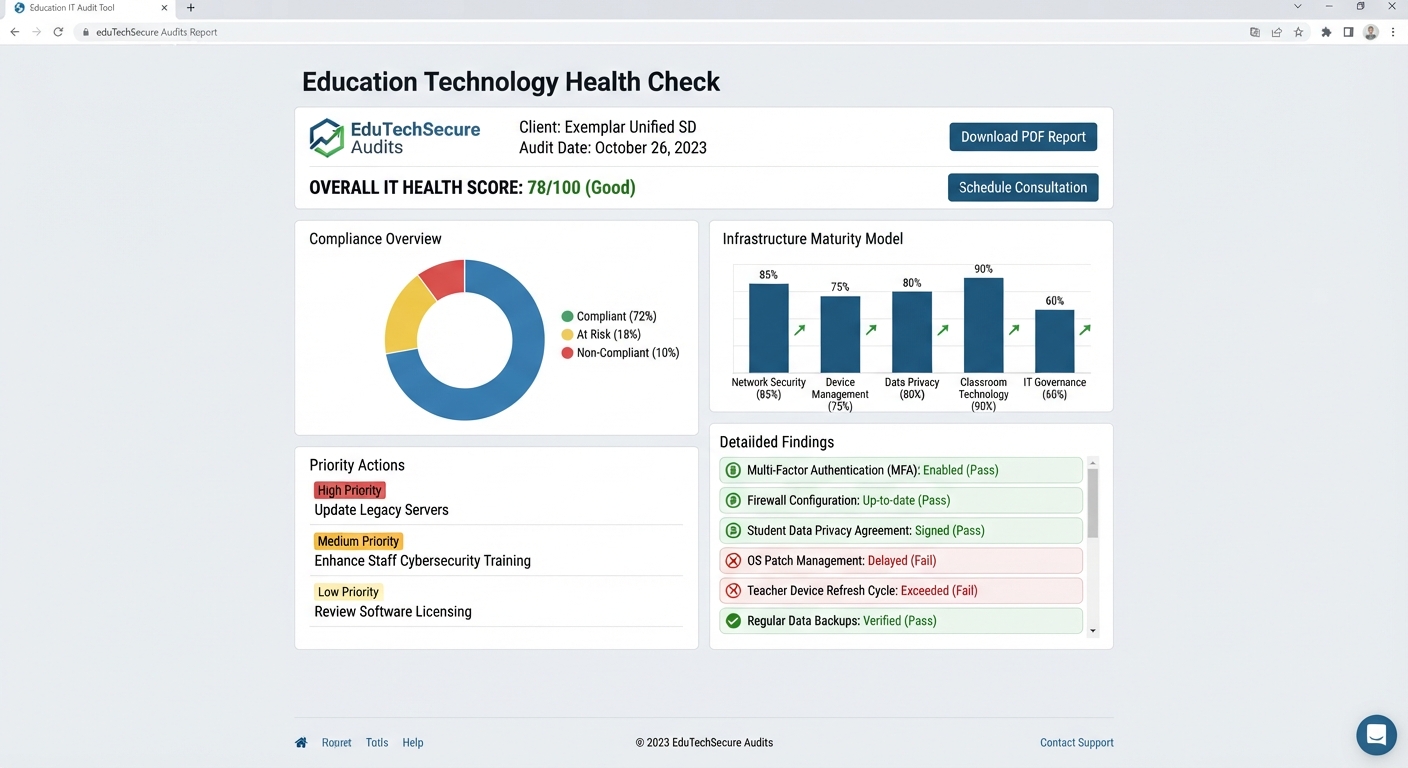Close the Education IT Audit Tool tab
This screenshot has height=768, width=1408.
click(165, 8)
